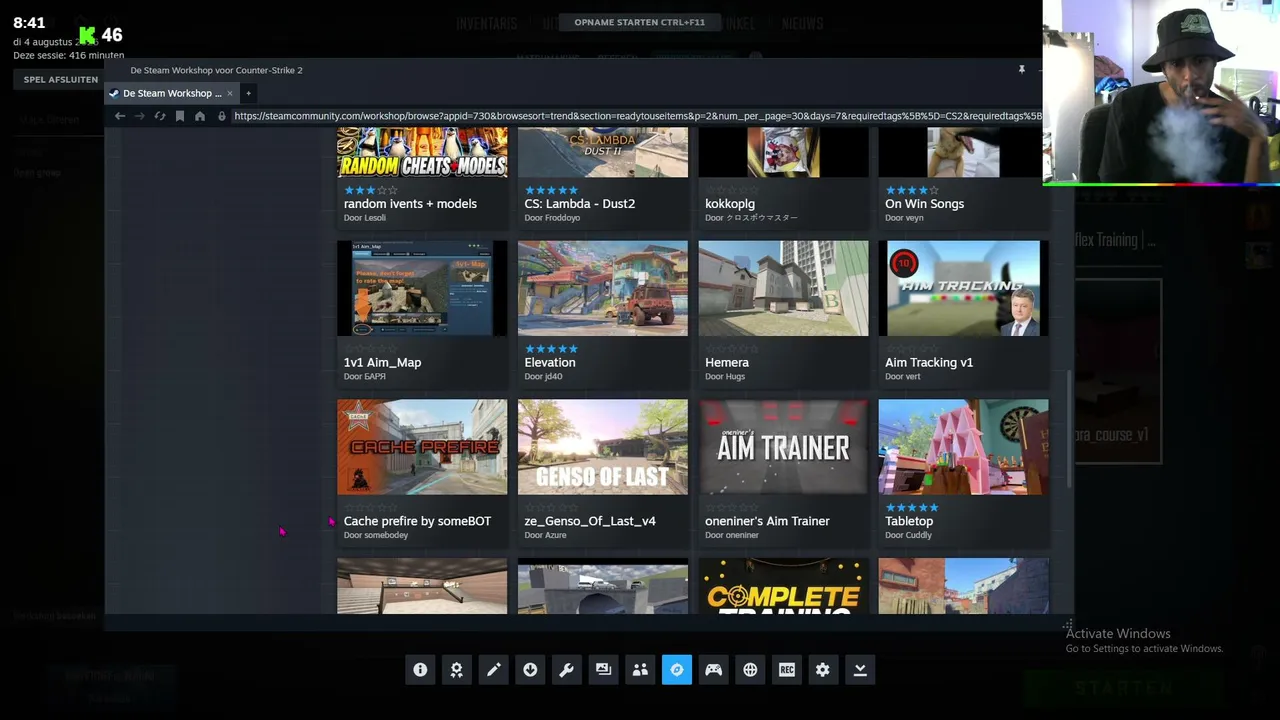Go forward in the overlay browser
1280x720 pixels.
(x=139, y=116)
